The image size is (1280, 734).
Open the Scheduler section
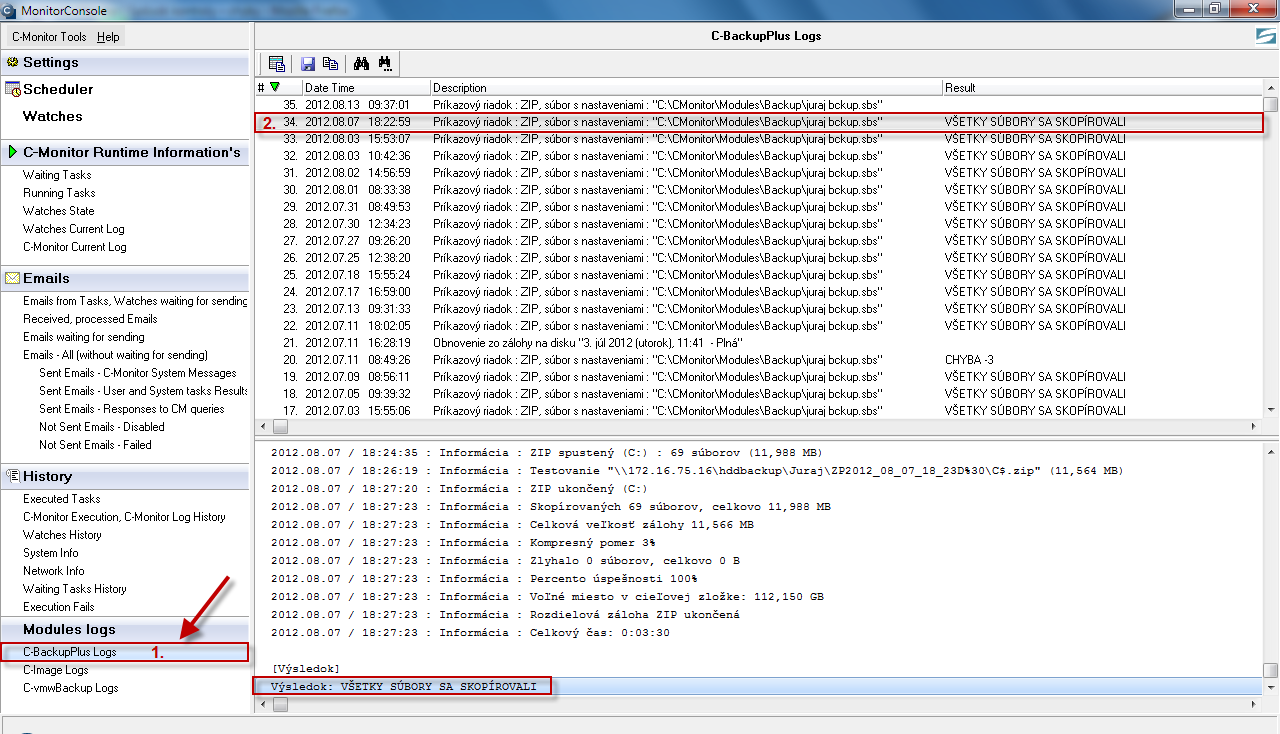click(x=58, y=89)
